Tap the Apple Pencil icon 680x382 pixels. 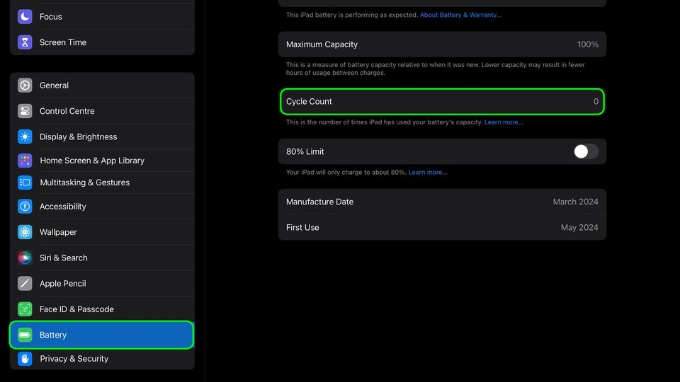[25, 283]
